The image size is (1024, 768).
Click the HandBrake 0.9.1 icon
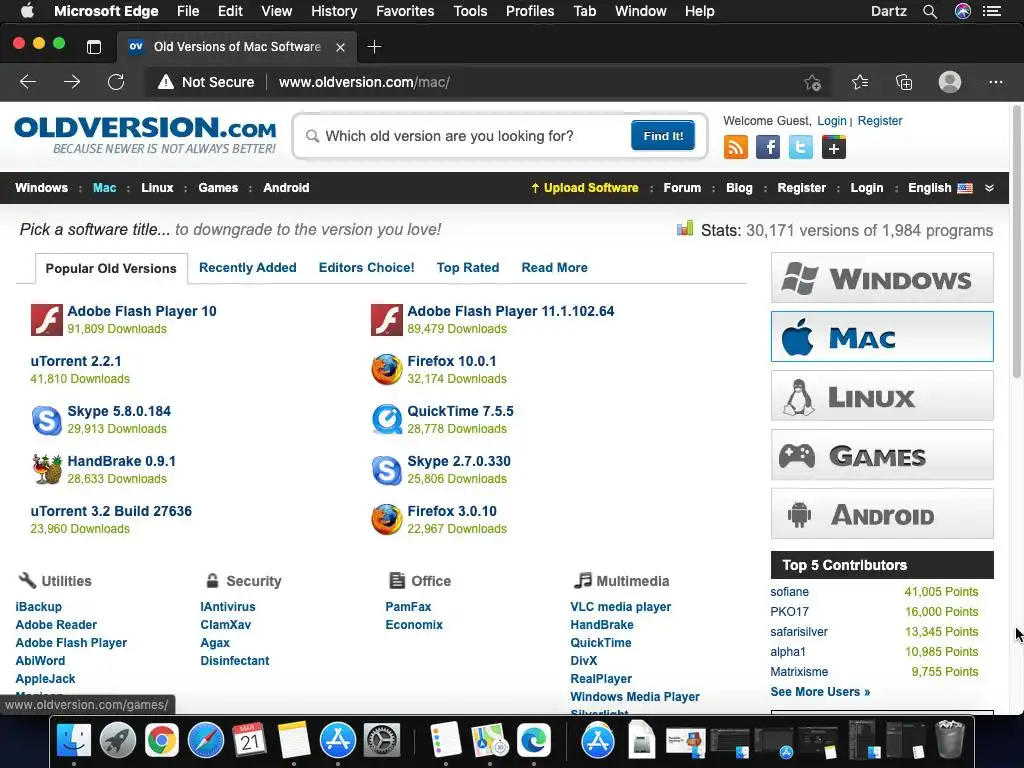tap(46, 470)
